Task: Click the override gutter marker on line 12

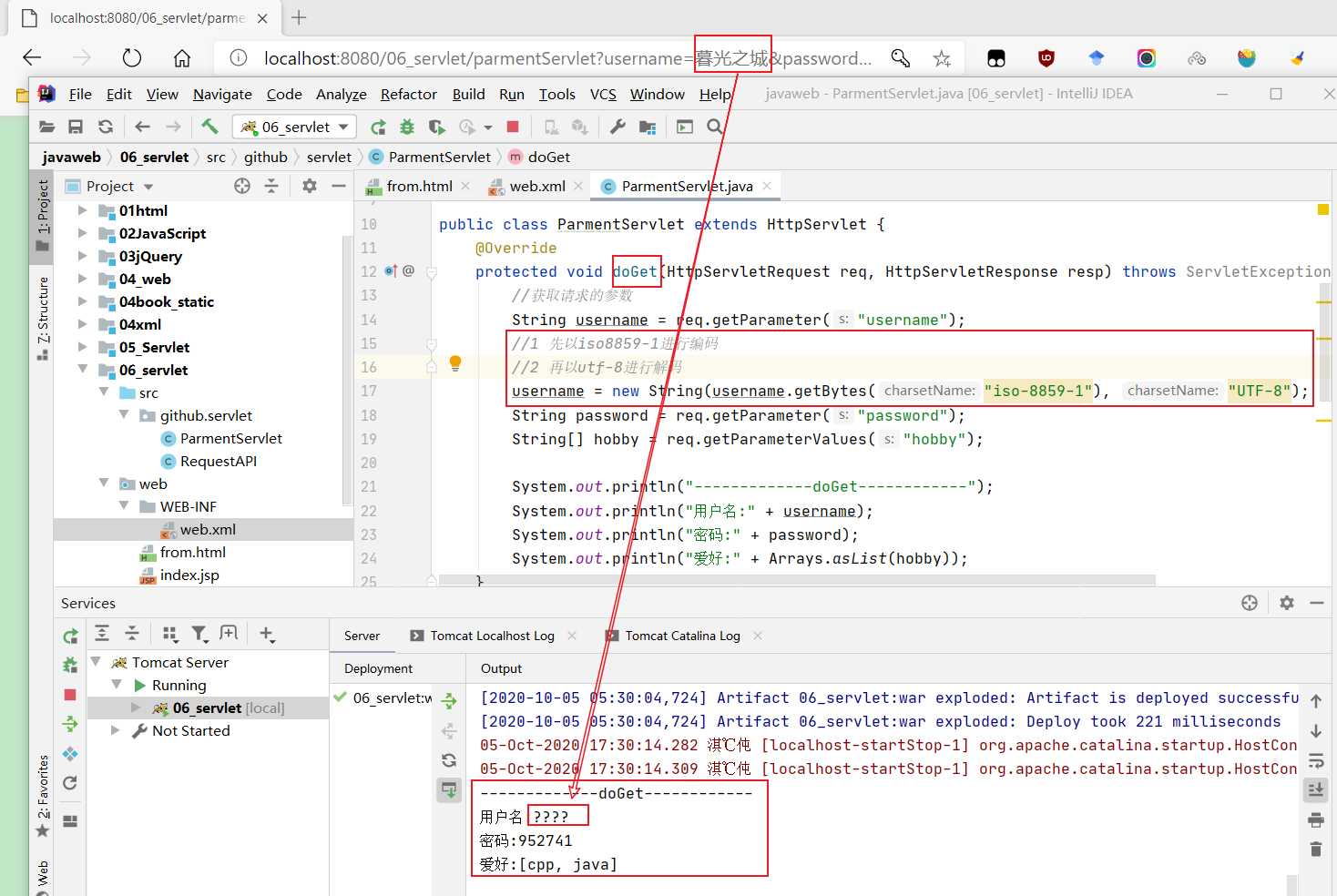Action: point(391,270)
